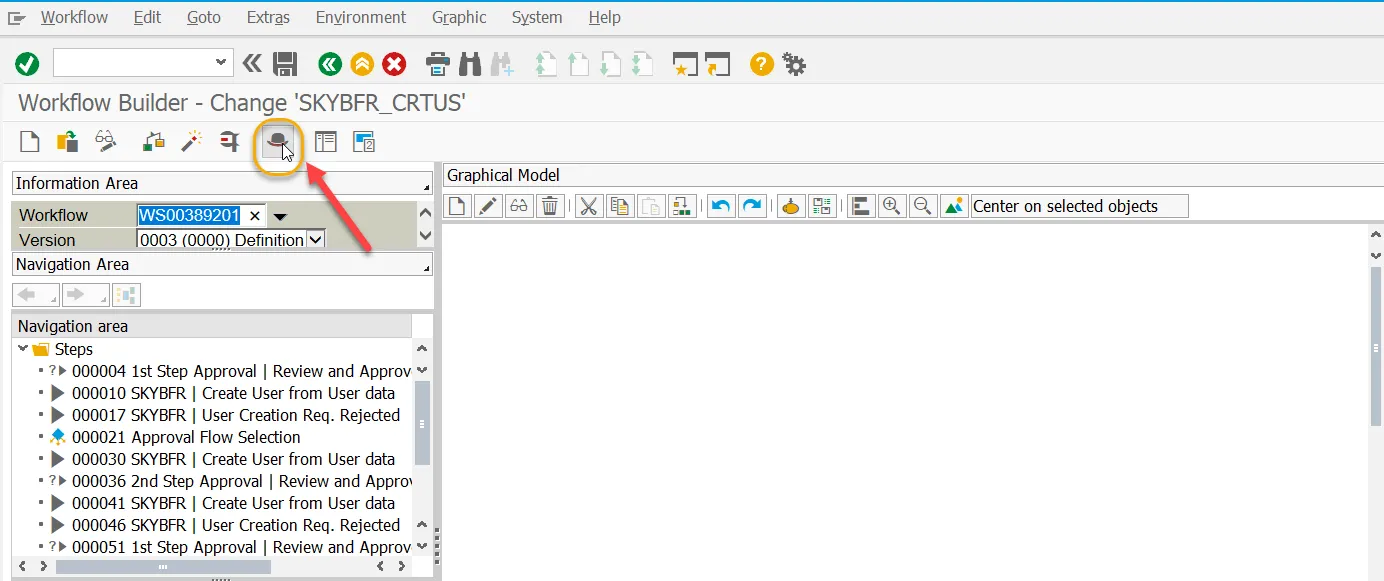The width and height of the screenshot is (1384, 581).
Task: Open Customize Local Layout gear icon
Action: click(x=794, y=65)
